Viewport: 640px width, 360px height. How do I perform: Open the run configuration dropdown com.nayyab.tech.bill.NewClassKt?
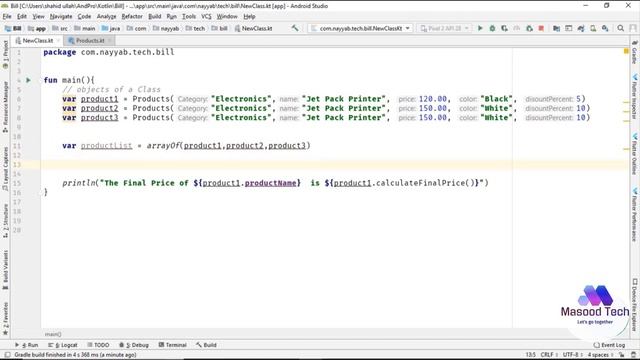360,28
